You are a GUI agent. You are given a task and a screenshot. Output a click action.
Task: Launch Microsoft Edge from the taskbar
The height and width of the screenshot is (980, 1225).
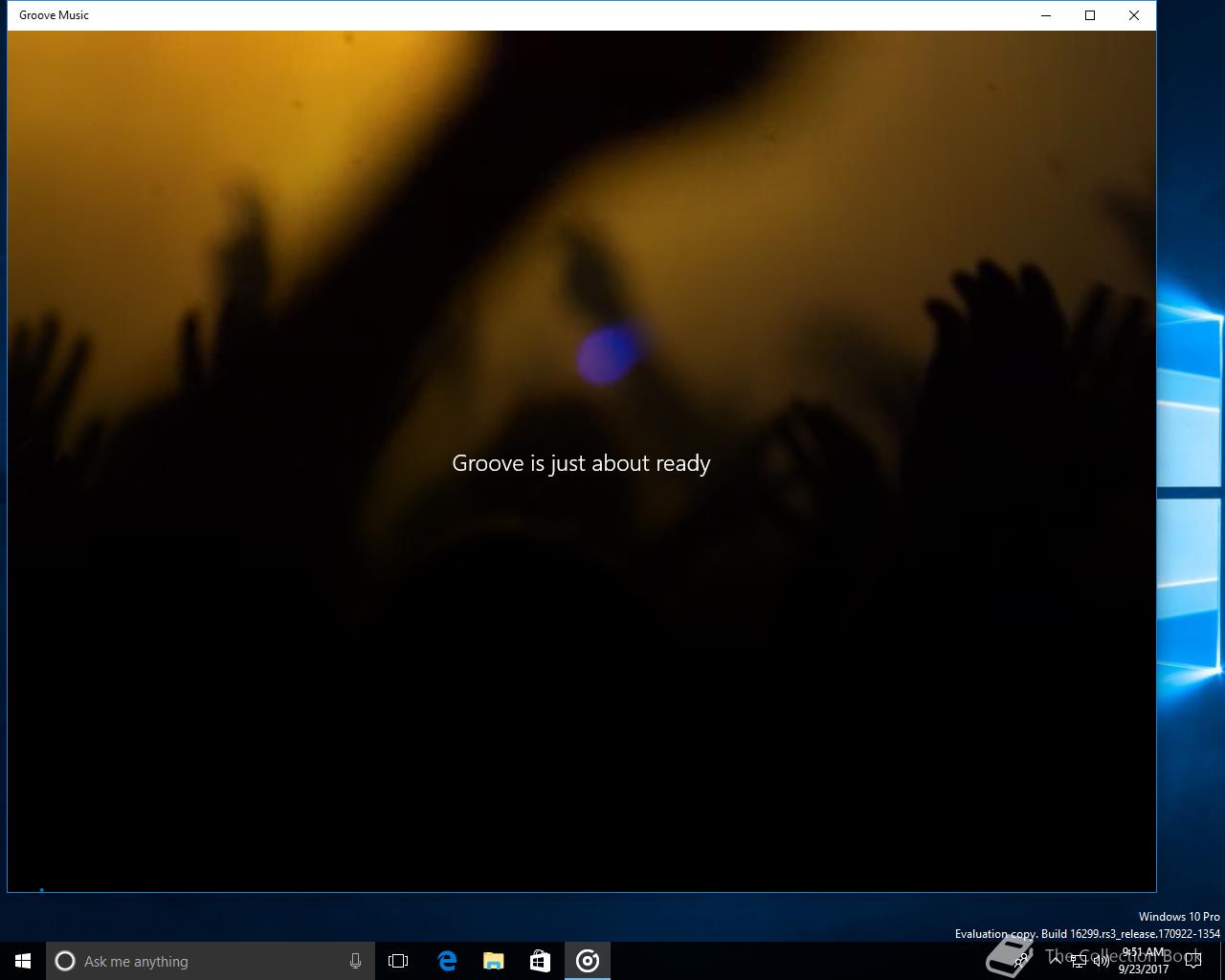tap(446, 961)
